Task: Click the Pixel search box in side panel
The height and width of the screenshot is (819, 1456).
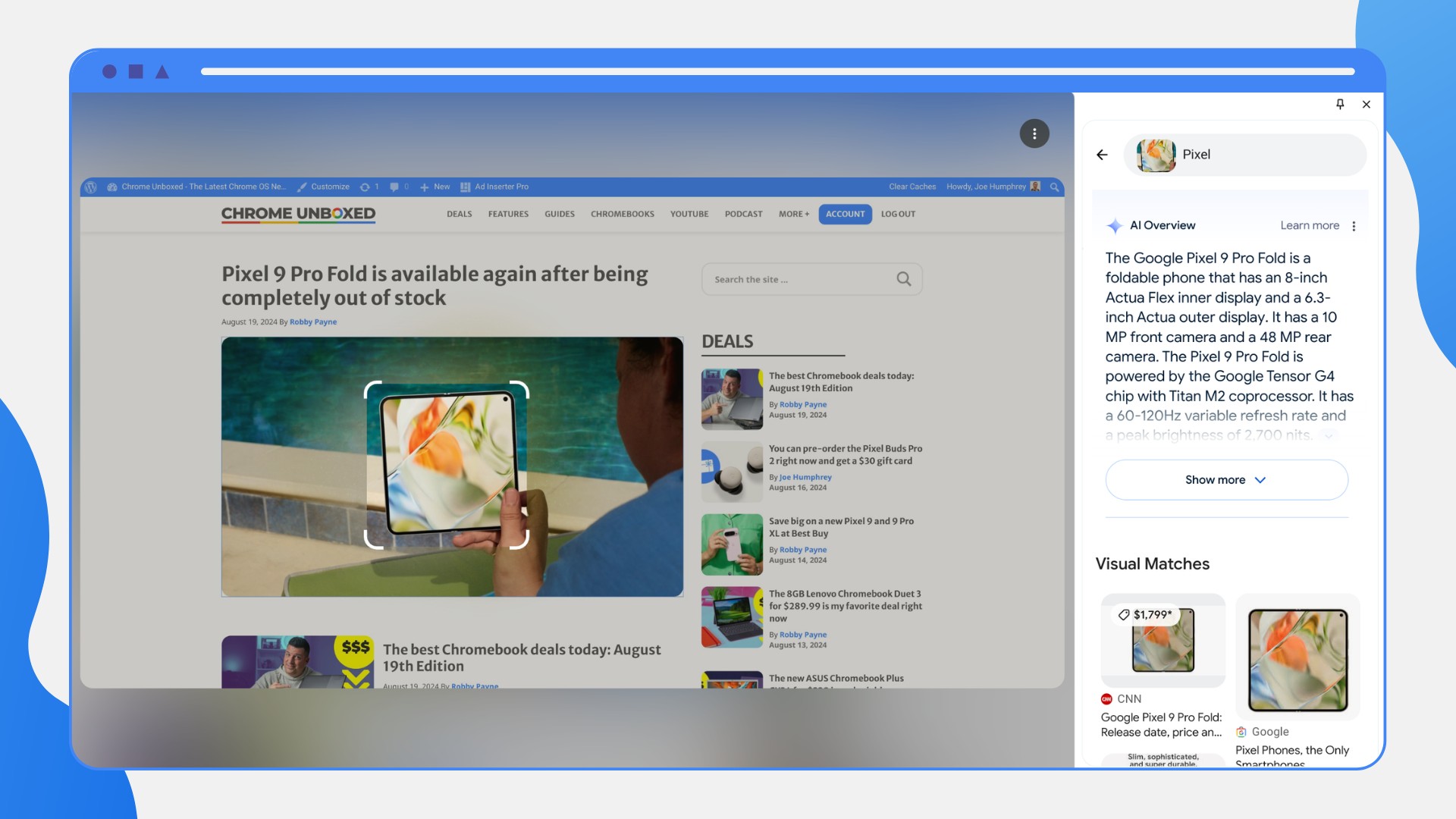Action: pyautogui.click(x=1245, y=155)
